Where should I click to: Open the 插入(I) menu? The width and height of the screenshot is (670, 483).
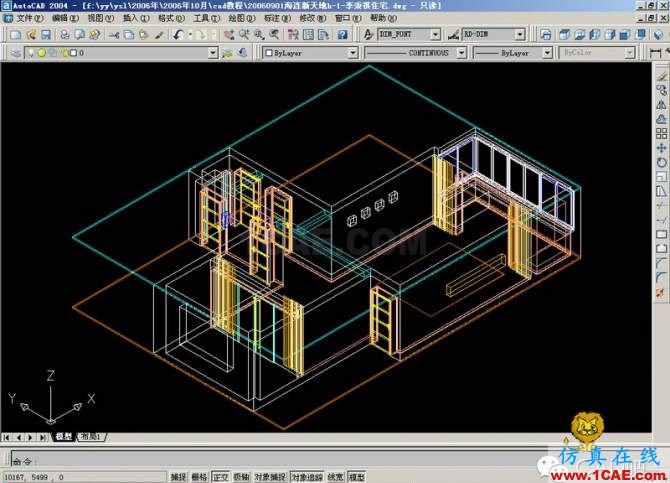tap(136, 18)
